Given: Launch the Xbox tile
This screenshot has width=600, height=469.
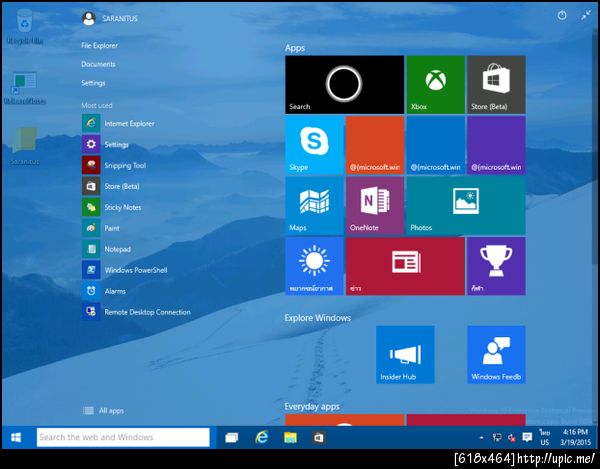Looking at the screenshot, I should 435,85.
